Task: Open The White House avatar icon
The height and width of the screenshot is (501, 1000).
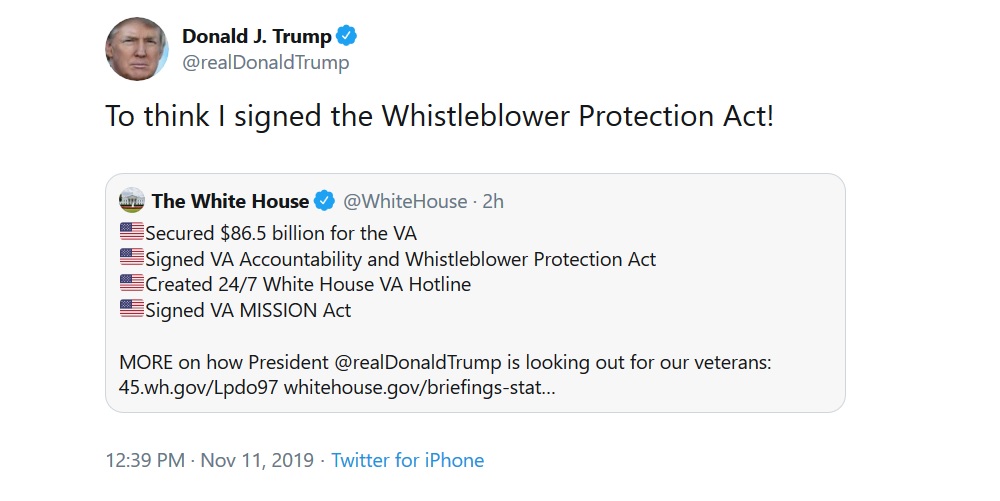Action: 132,200
